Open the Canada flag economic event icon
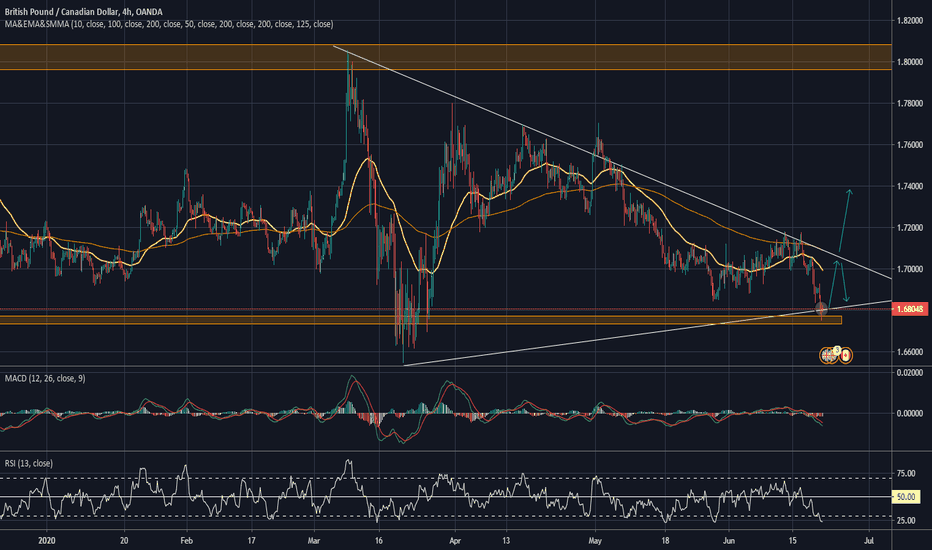932x550 pixels. [x=845, y=356]
